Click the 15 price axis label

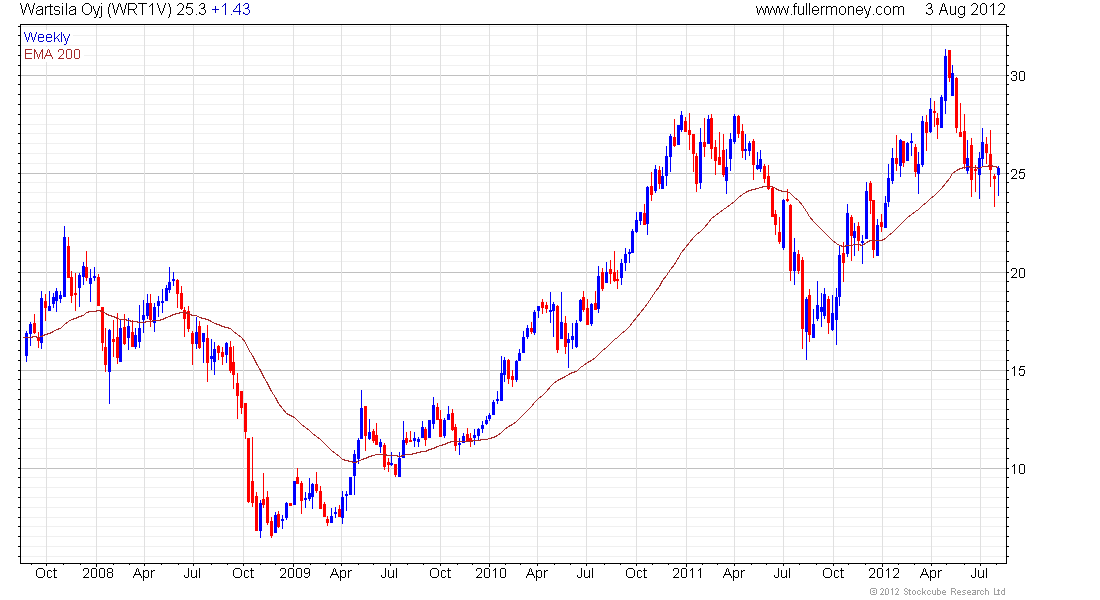point(1017,371)
